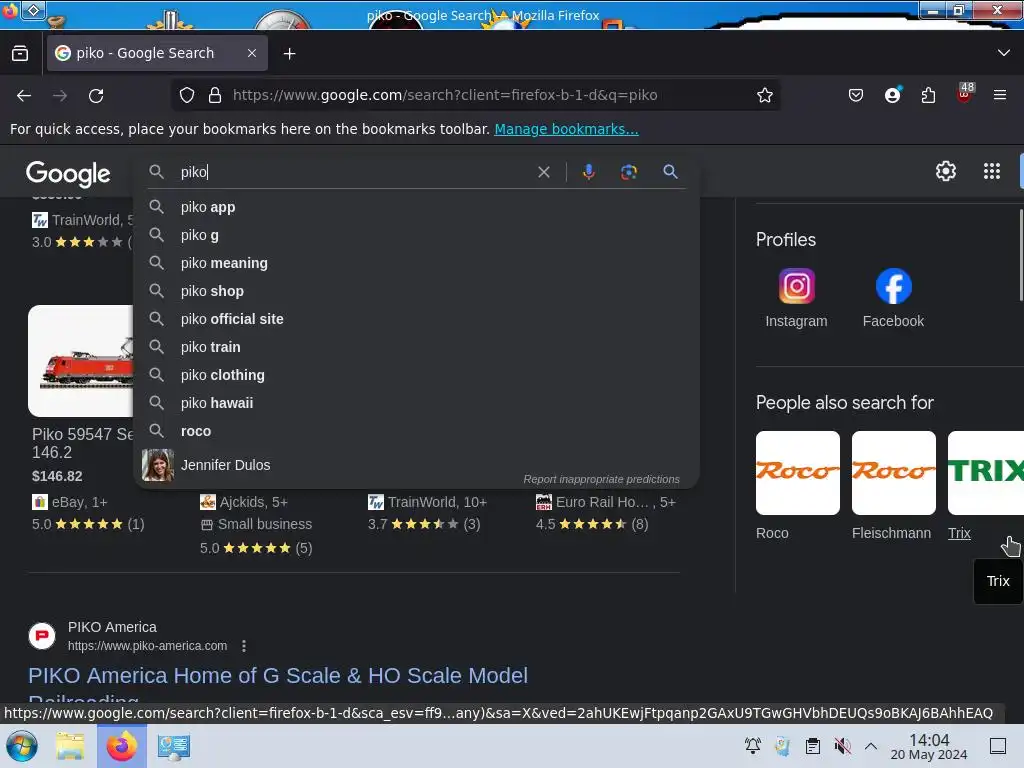Bookmark this page with star icon

(x=765, y=95)
